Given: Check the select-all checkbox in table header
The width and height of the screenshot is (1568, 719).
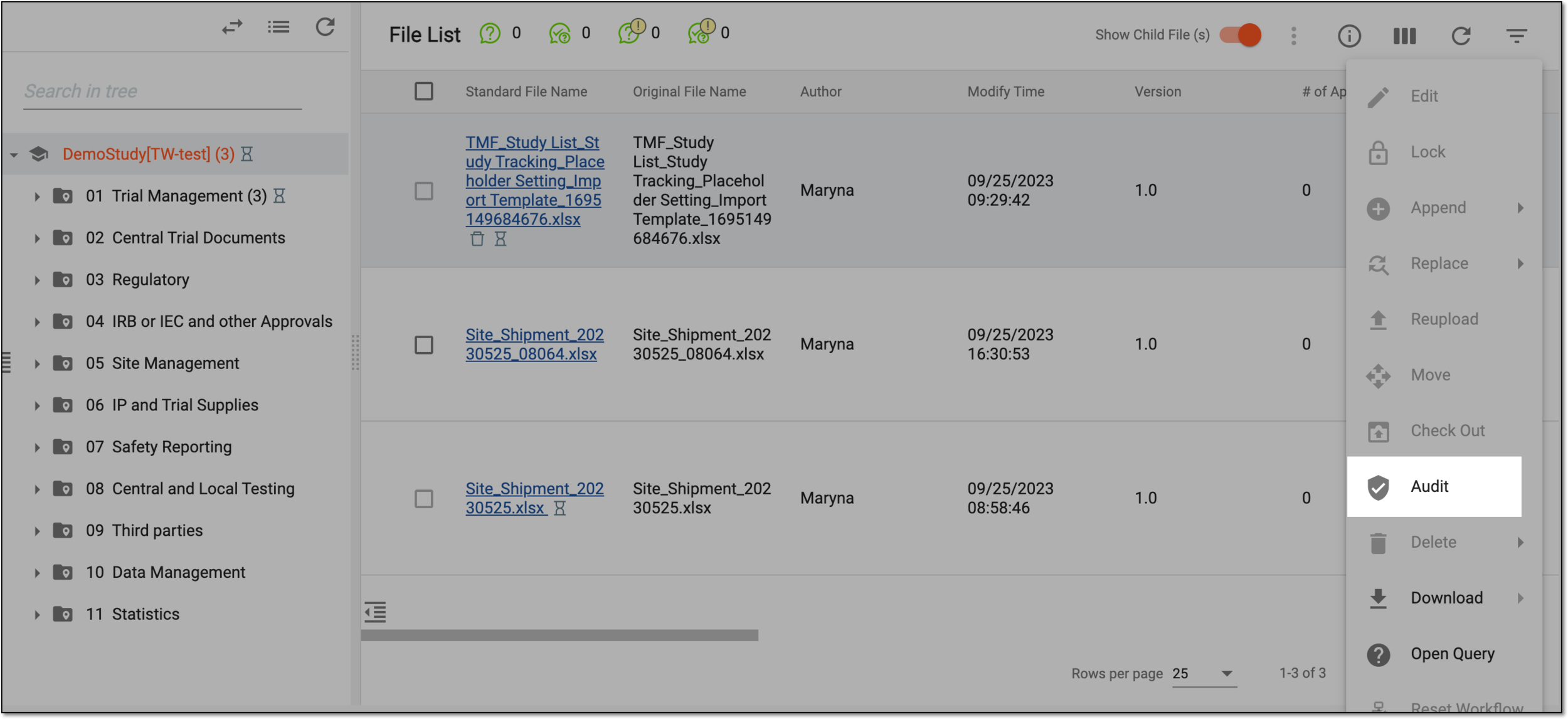Looking at the screenshot, I should click(x=424, y=92).
